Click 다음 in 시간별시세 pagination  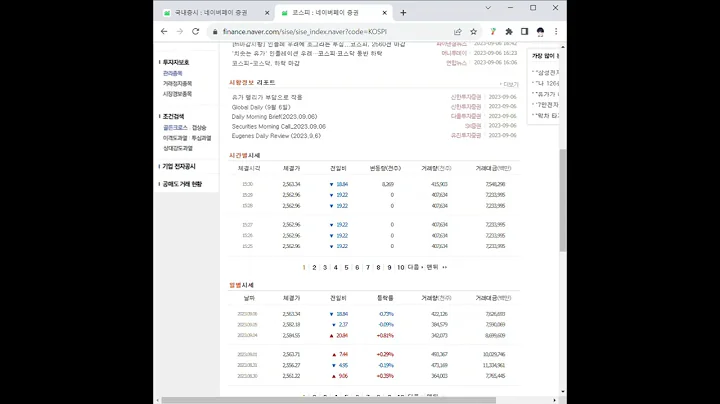415,267
